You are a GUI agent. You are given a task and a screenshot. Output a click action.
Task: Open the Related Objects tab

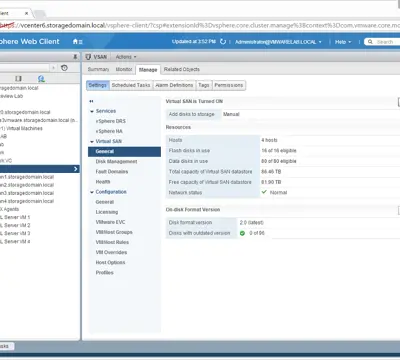(182, 69)
